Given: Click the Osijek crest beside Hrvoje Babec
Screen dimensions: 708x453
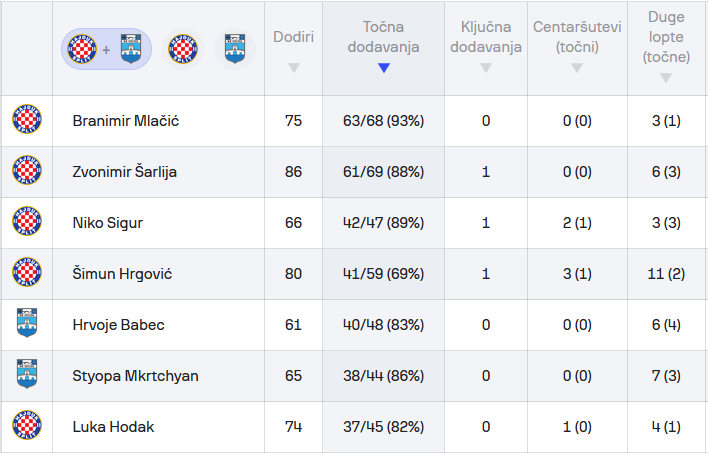Looking at the screenshot, I should pyautogui.click(x=26, y=325).
